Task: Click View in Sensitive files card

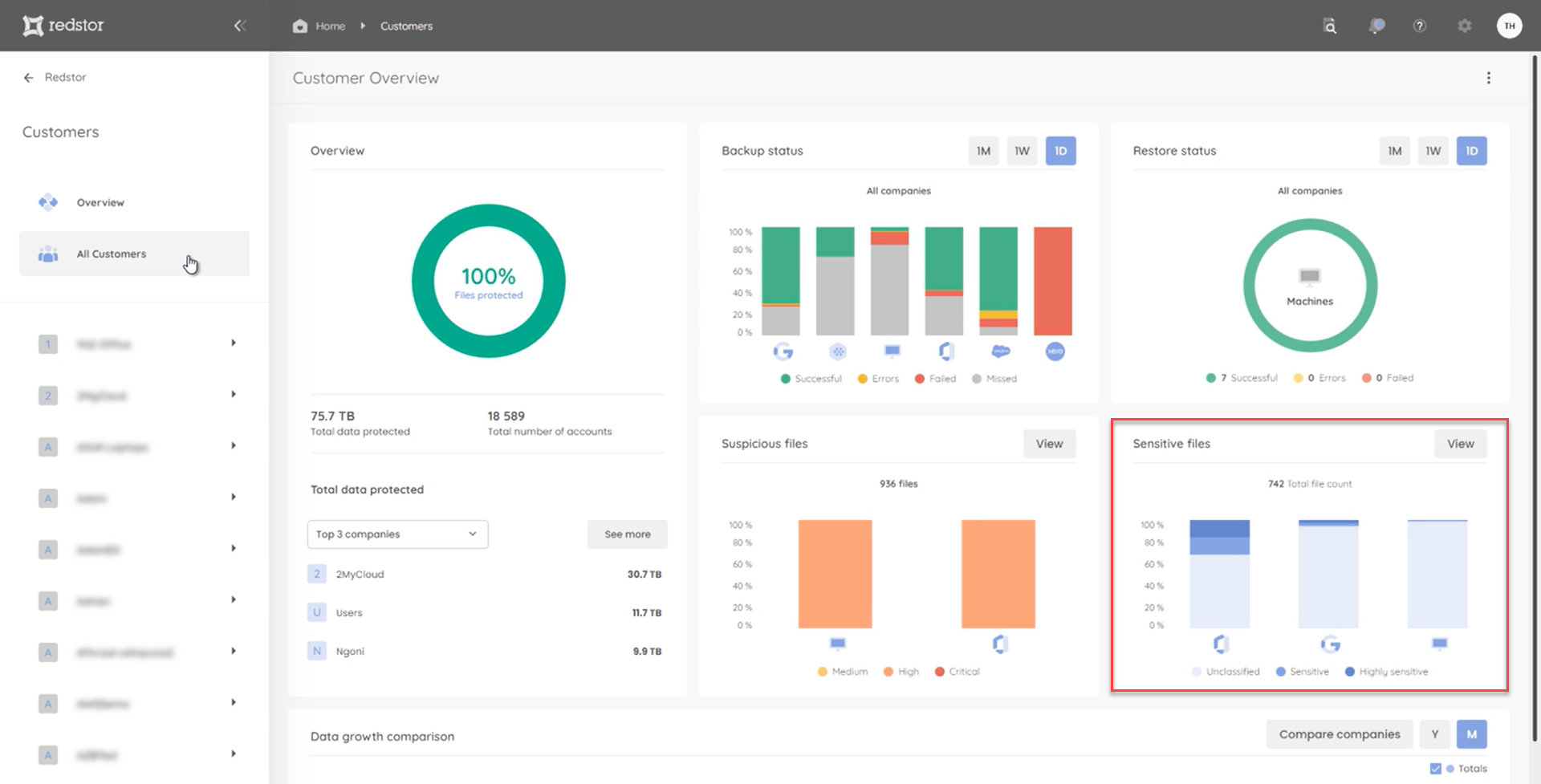Action: [x=1461, y=444]
